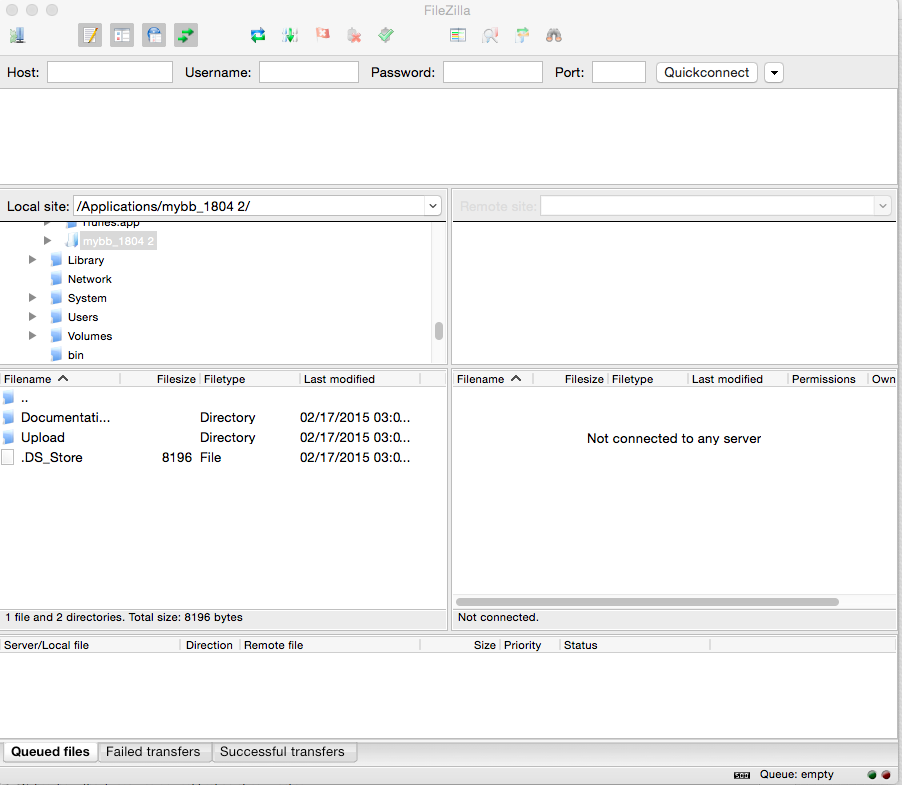This screenshot has width=902, height=785.
Task: Click the 8196 filesize cell
Action: [177, 458]
